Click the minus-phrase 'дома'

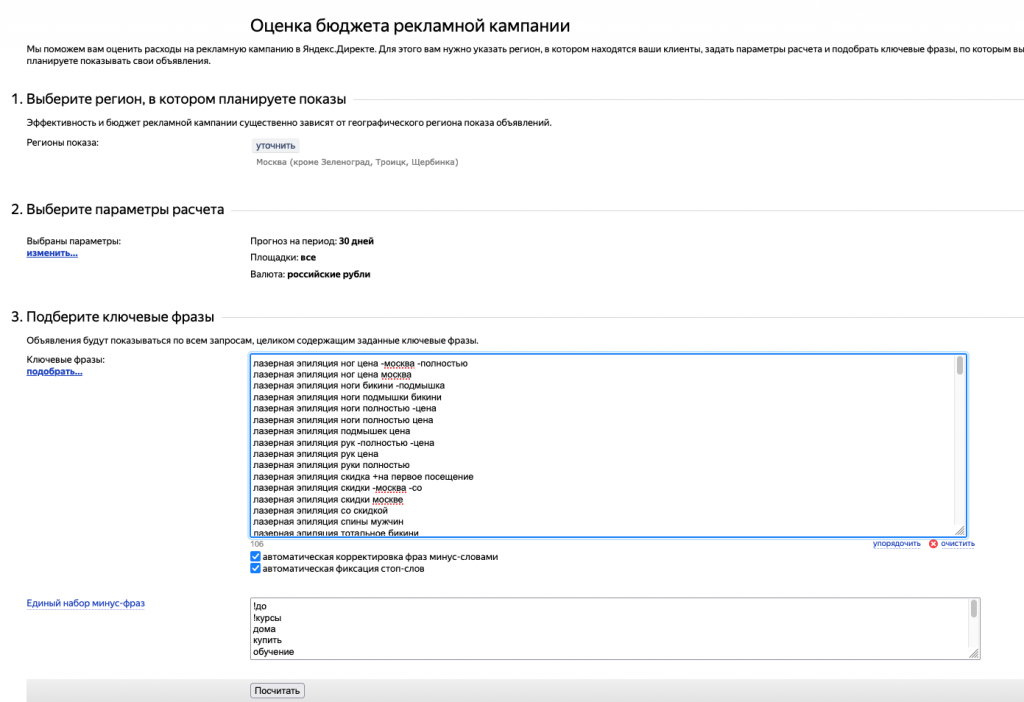point(264,629)
